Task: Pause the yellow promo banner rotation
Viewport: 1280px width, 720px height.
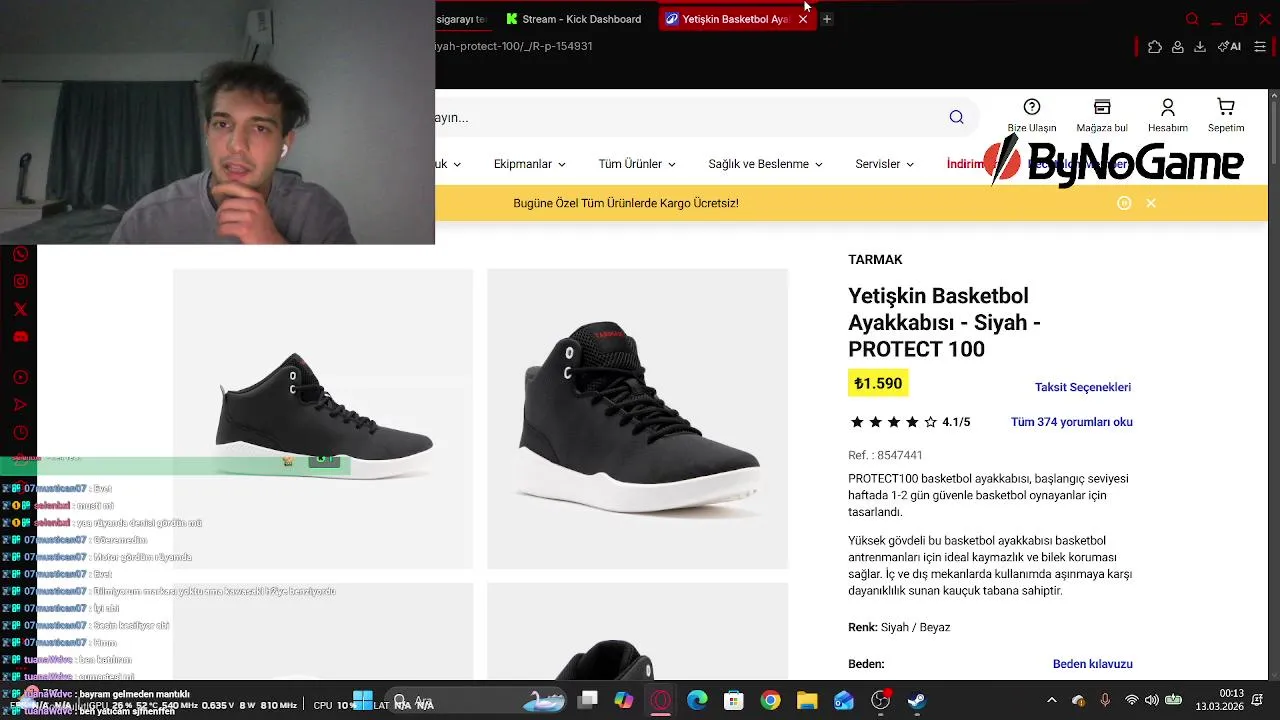Action: click(1124, 203)
